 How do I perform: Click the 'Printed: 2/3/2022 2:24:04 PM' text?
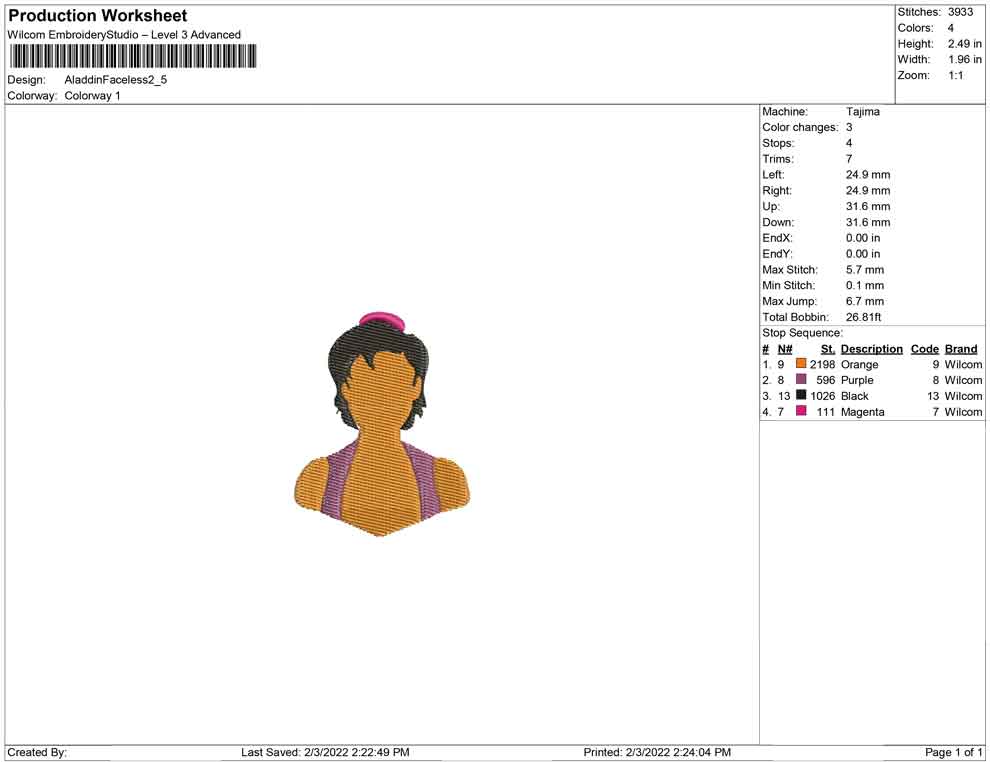click(x=657, y=752)
